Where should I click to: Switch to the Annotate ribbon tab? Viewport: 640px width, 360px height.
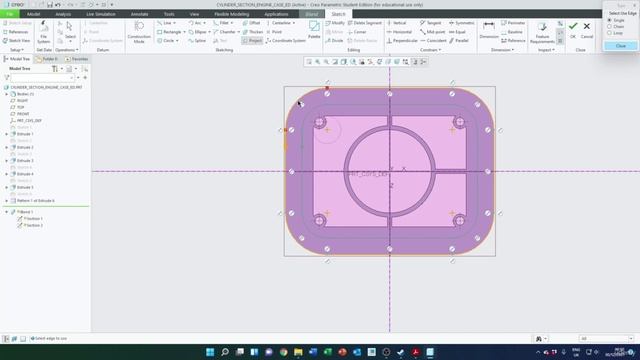tap(140, 14)
